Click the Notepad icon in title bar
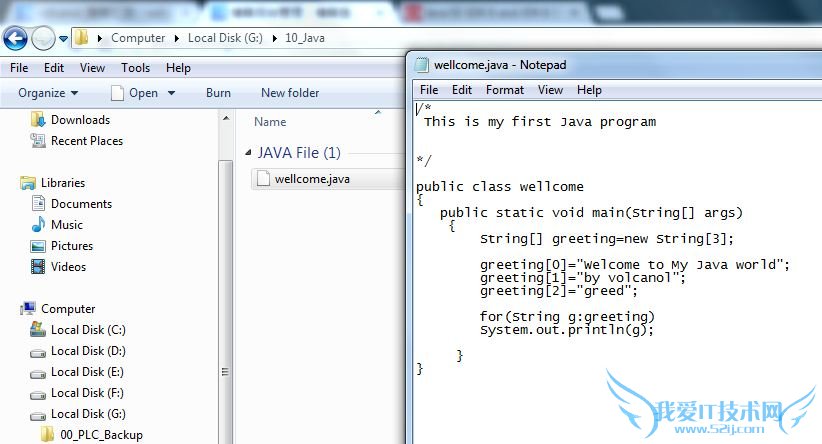 pos(421,65)
